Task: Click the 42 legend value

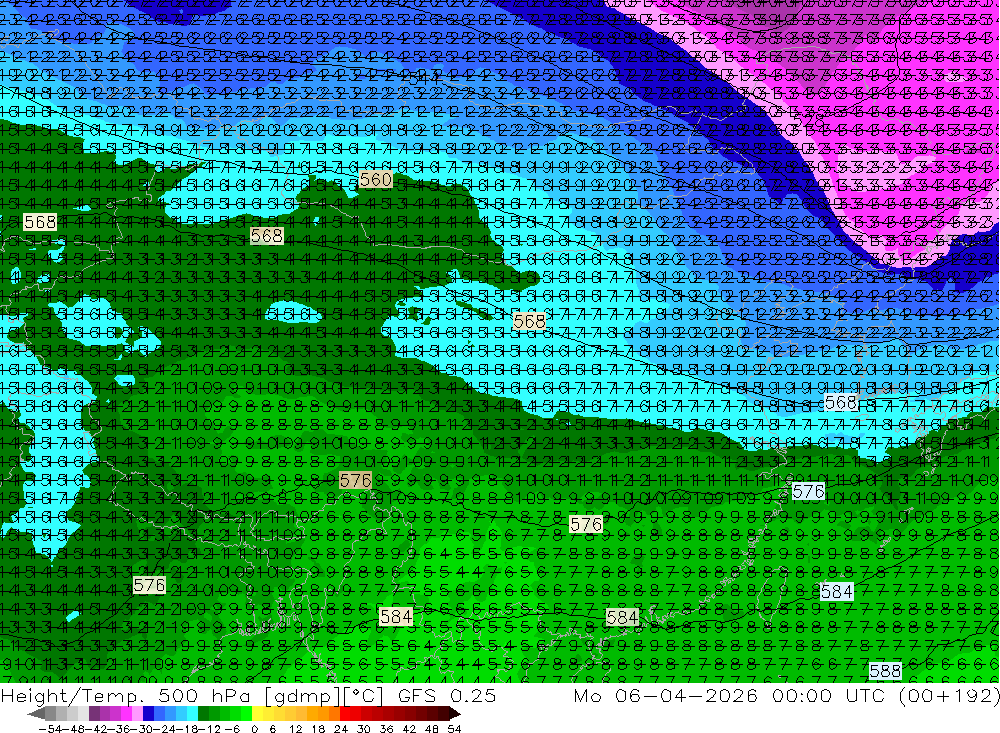Action: [x=409, y=729]
